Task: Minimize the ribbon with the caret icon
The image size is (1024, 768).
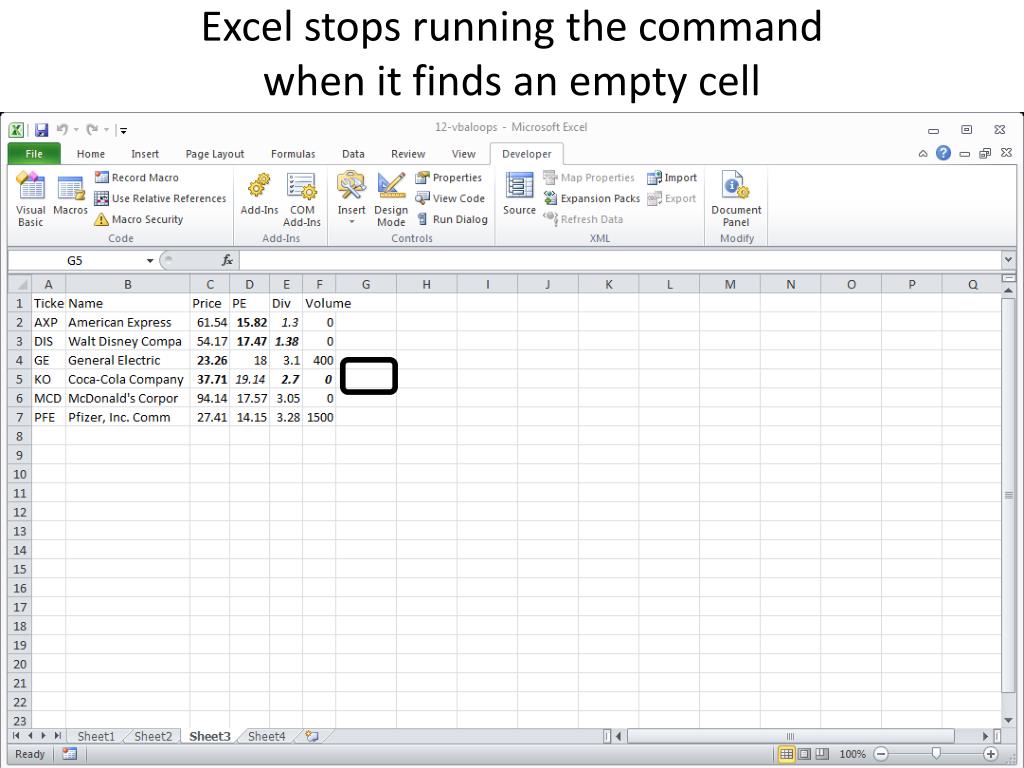Action: pos(923,153)
